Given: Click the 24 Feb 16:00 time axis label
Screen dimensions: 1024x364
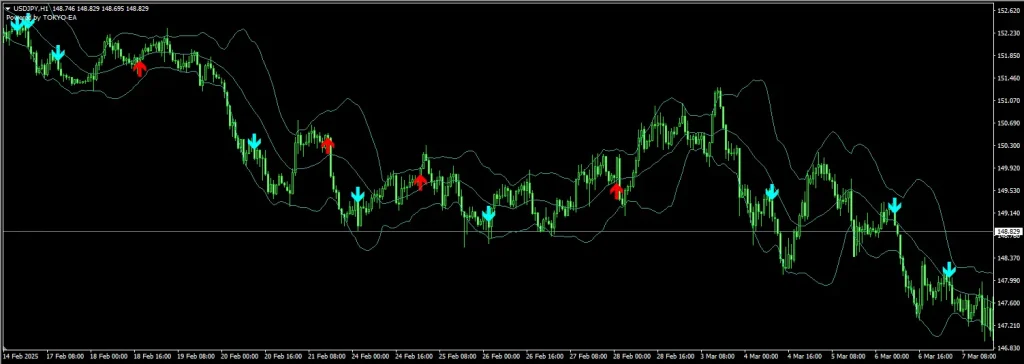Looking at the screenshot, I should (x=415, y=357).
